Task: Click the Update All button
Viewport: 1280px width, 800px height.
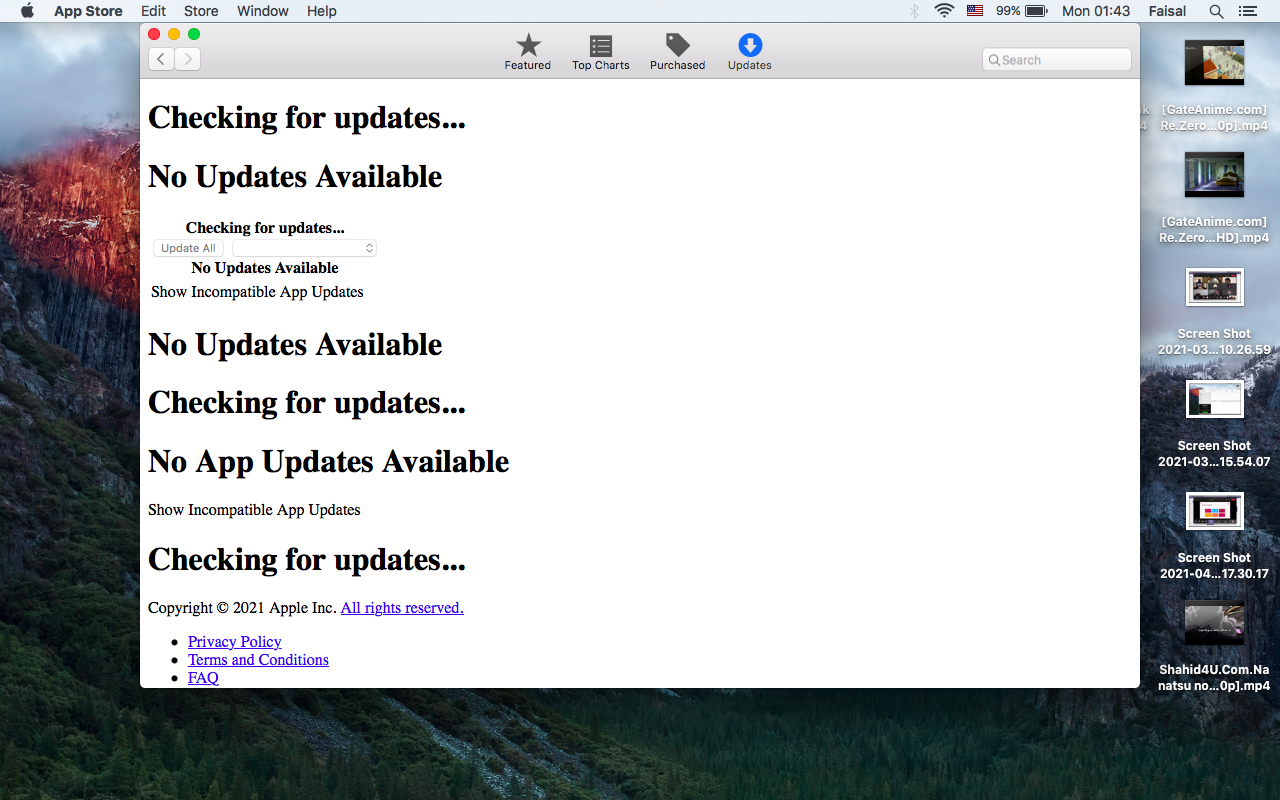Action: pyautogui.click(x=188, y=248)
